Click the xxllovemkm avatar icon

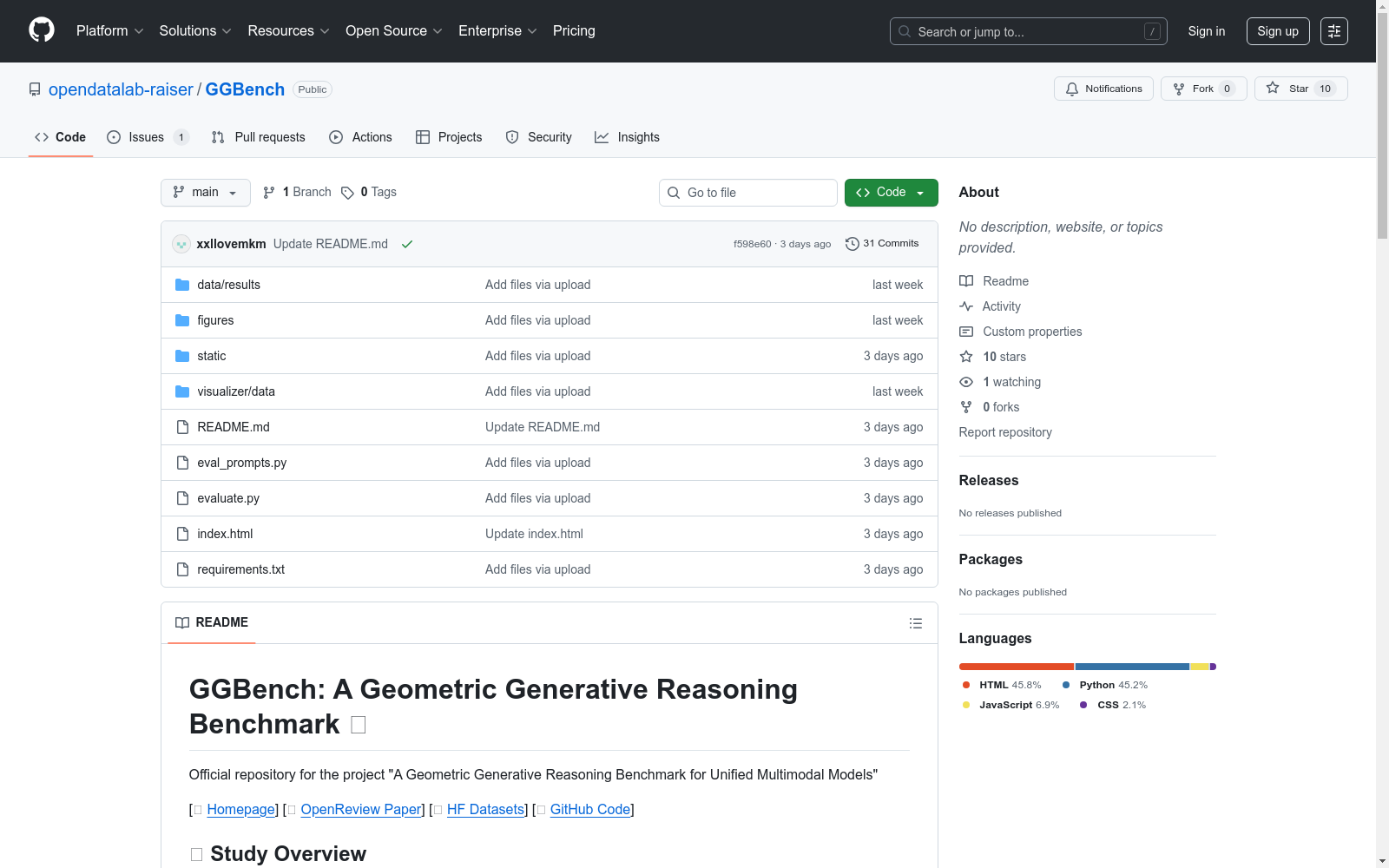click(x=181, y=244)
